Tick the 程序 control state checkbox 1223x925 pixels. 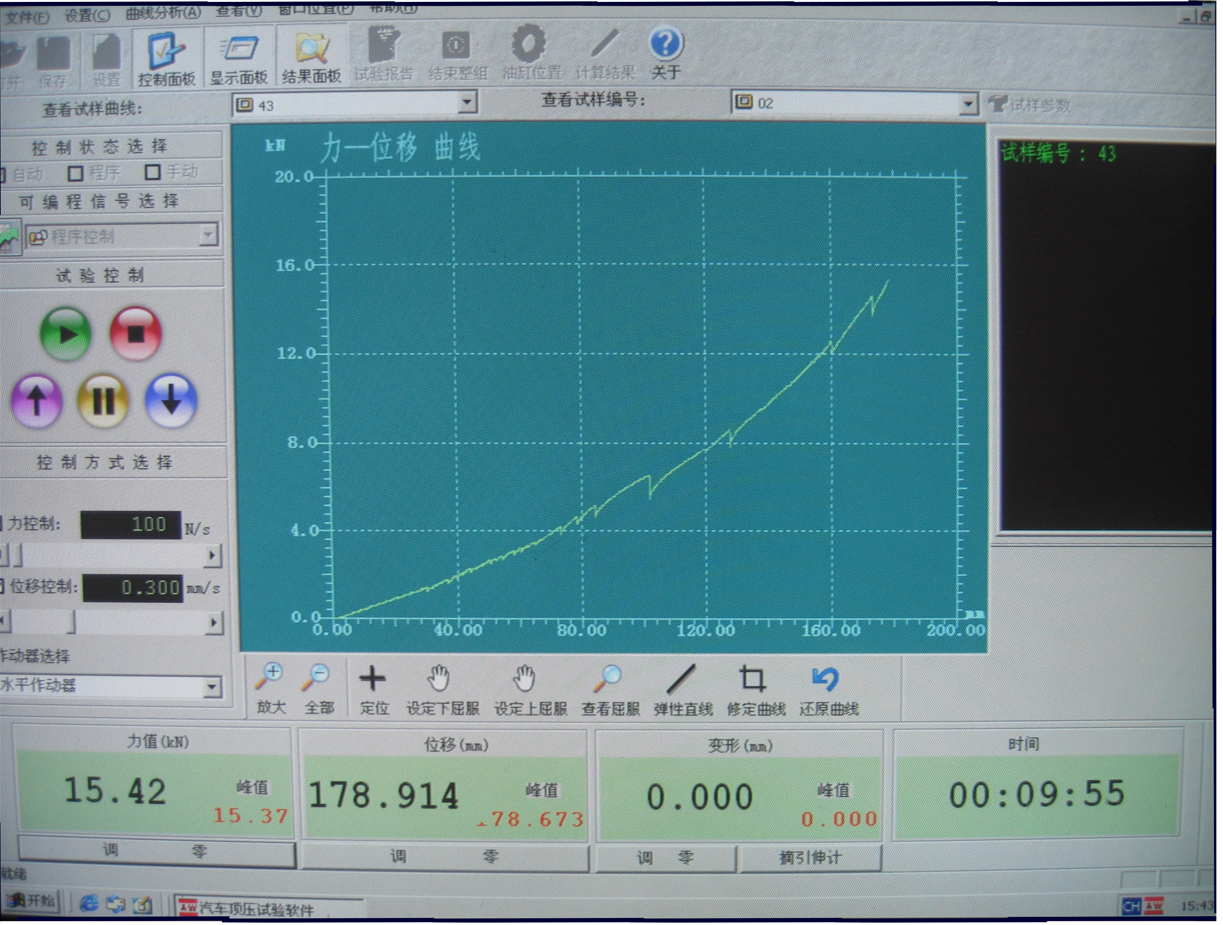pos(75,173)
